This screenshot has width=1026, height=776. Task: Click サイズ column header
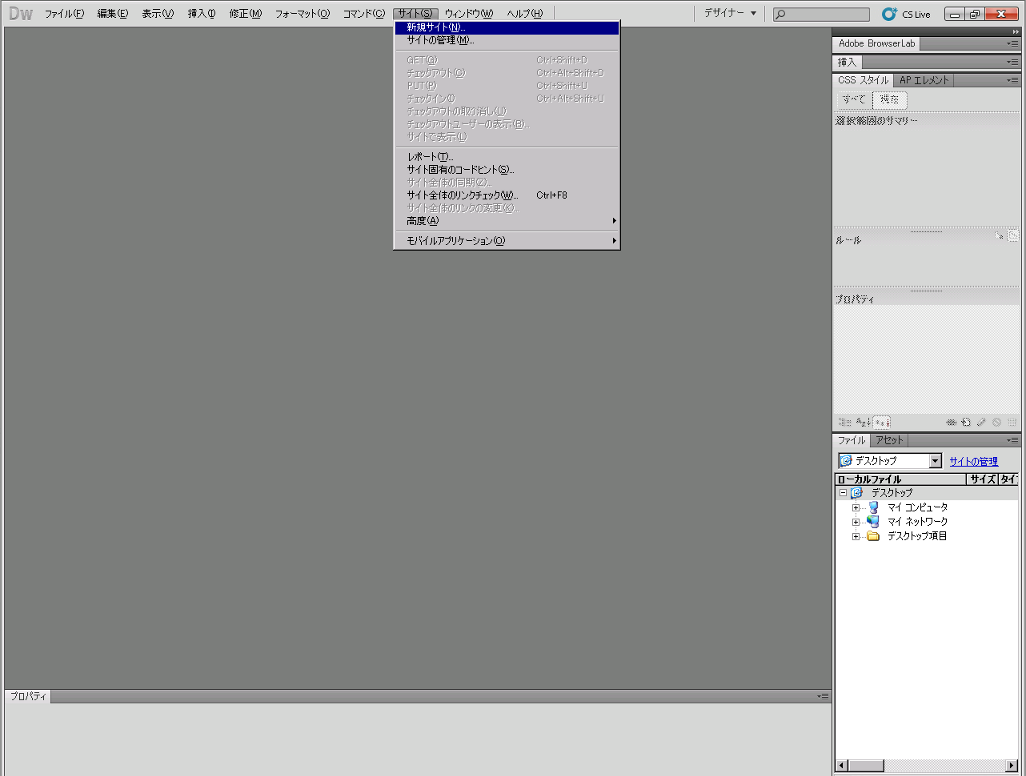983,479
